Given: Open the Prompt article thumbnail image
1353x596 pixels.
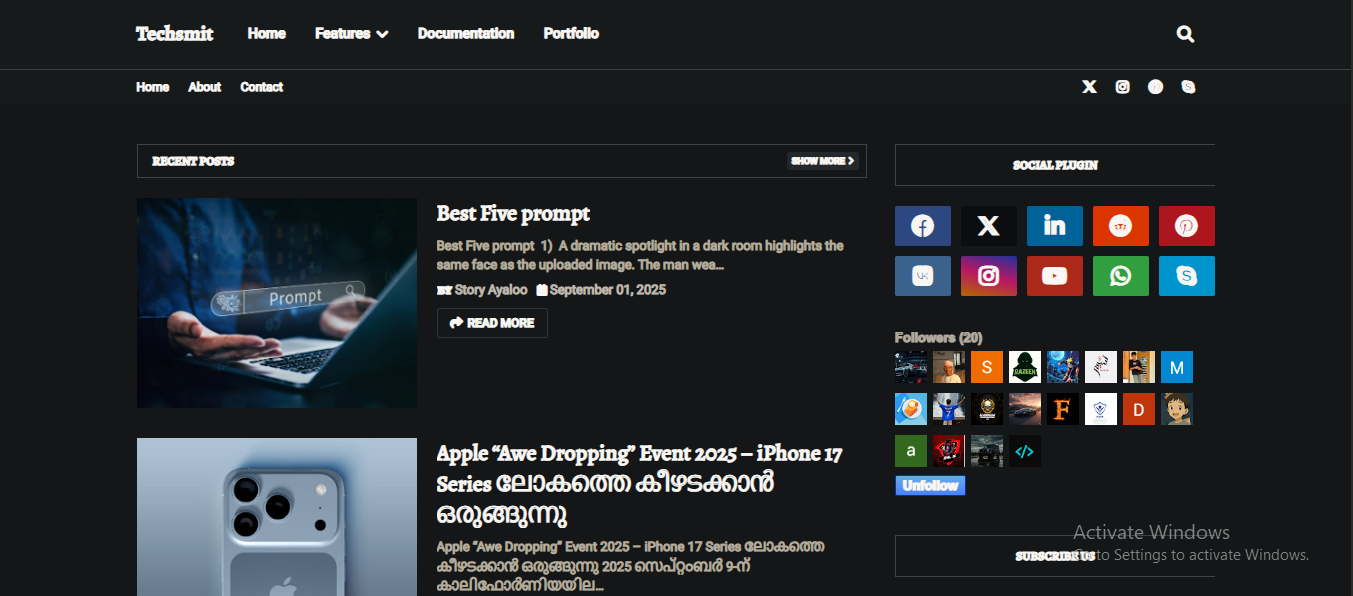Looking at the screenshot, I should (277, 302).
